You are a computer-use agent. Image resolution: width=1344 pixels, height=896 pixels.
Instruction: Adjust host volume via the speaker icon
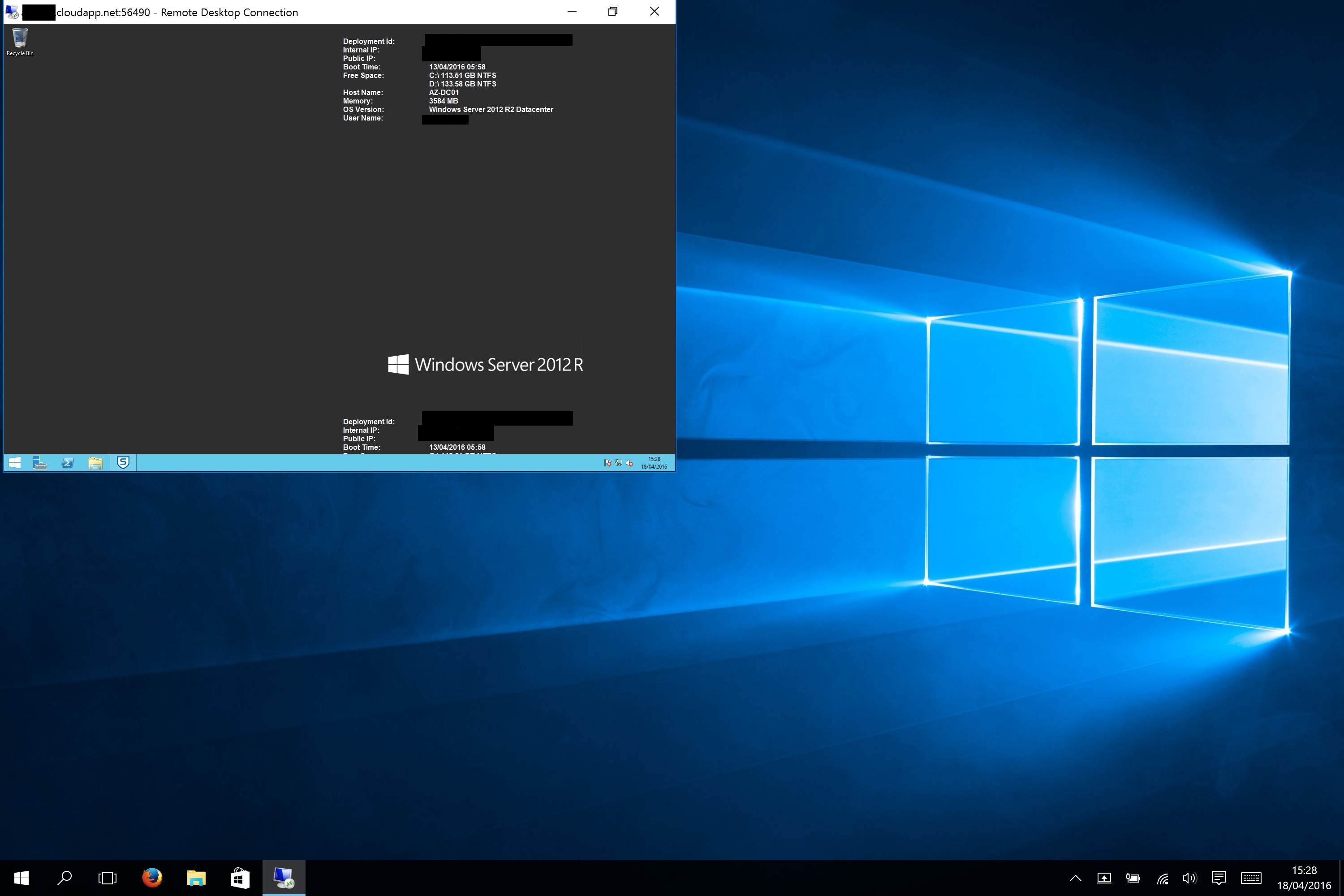coord(1190,878)
